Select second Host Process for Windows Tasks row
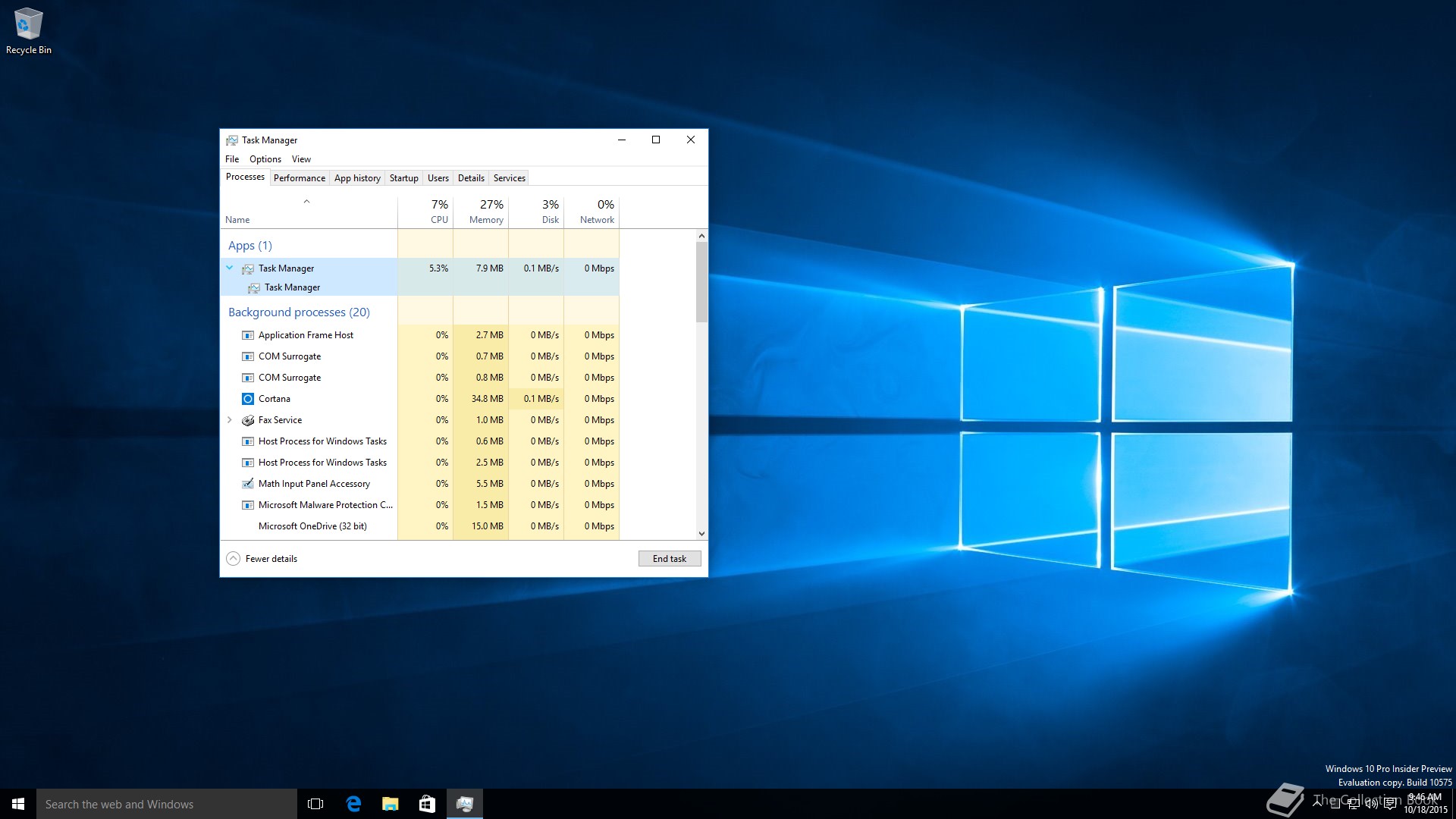1456x819 pixels. (420, 463)
